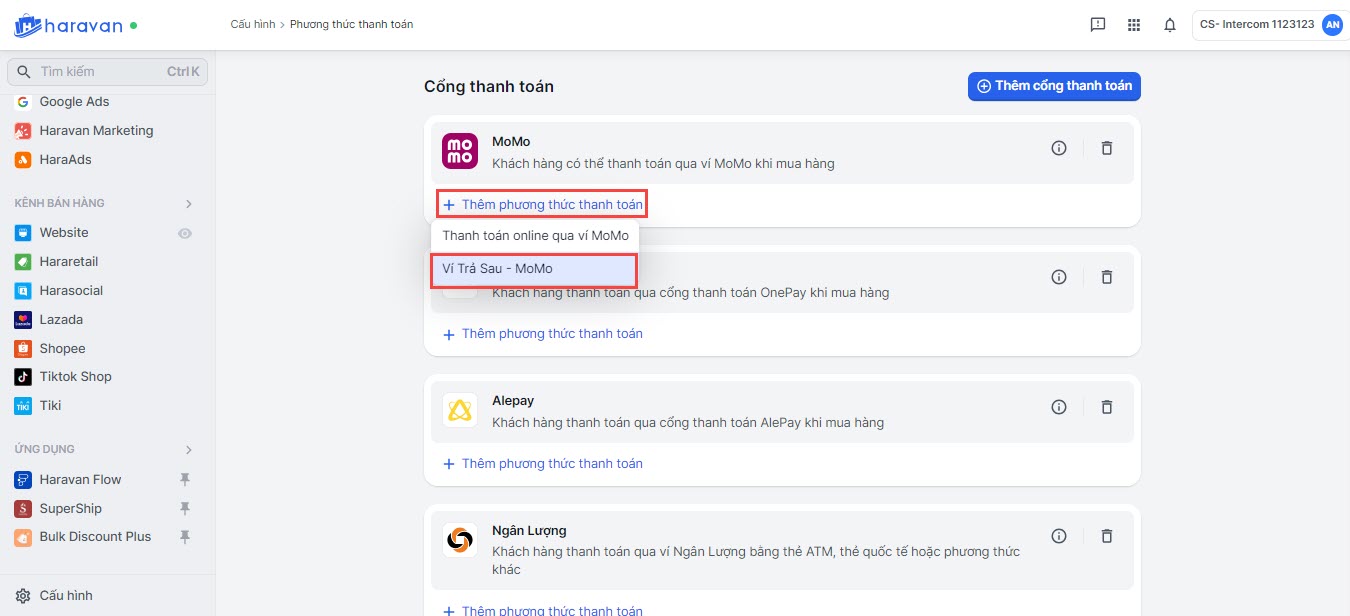Open the apps grid icon in header
The image size is (1350, 616).
tap(1134, 25)
